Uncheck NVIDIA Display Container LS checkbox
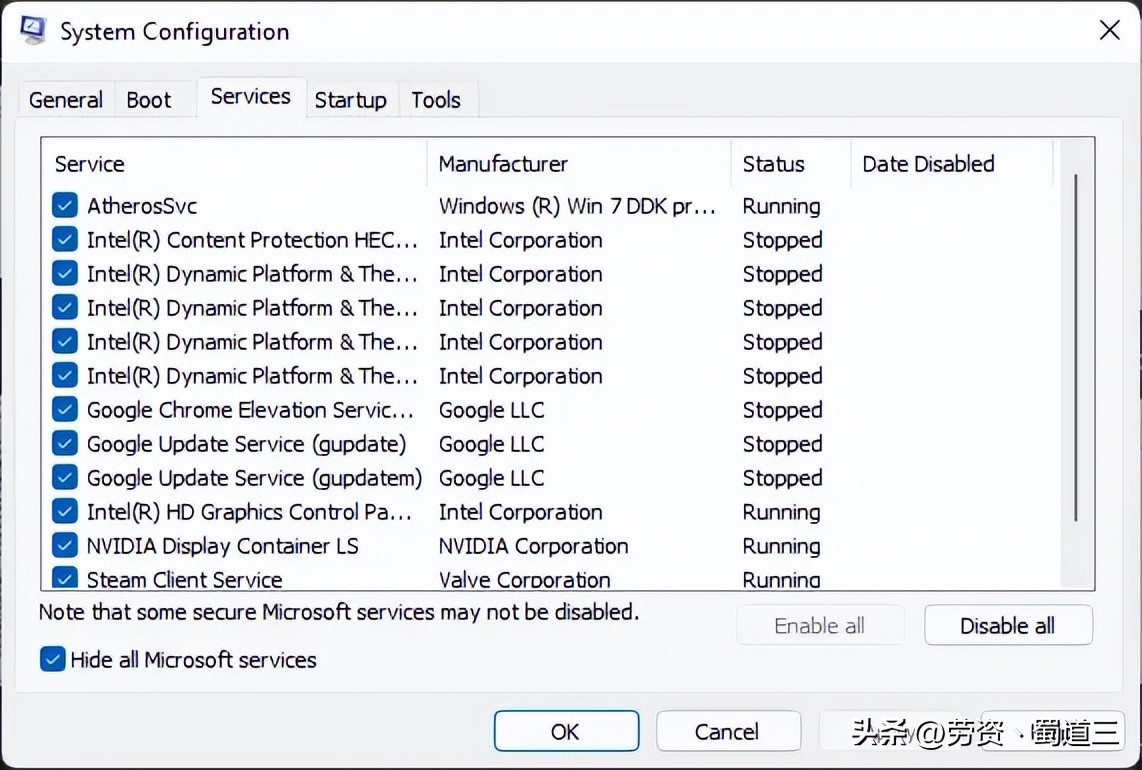Image resolution: width=1142 pixels, height=770 pixels. tap(65, 546)
